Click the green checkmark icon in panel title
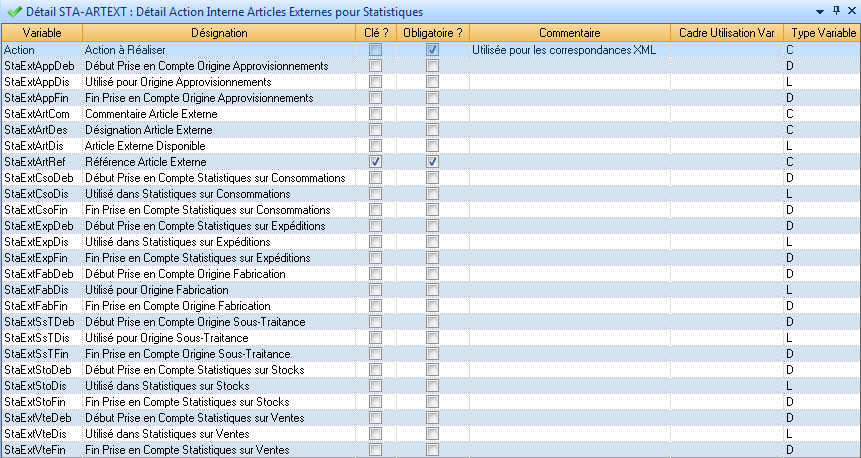The height and width of the screenshot is (458, 861). point(11,11)
